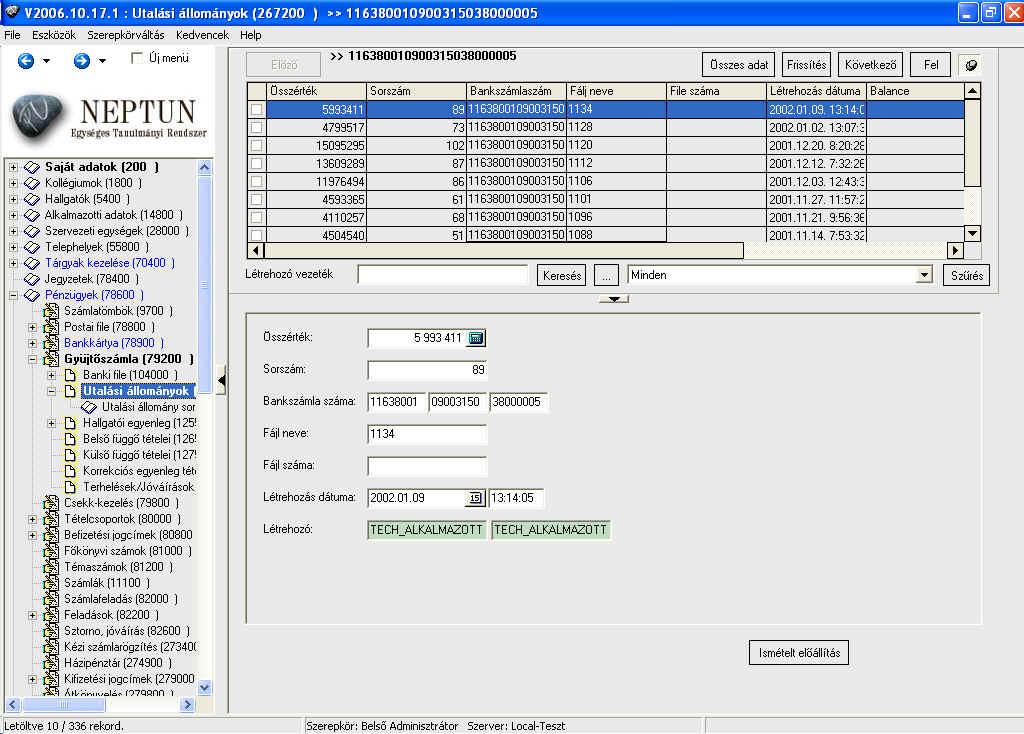This screenshot has height=734, width=1024.
Task: Click the table's vertical scroll down arrow
Action: (972, 234)
